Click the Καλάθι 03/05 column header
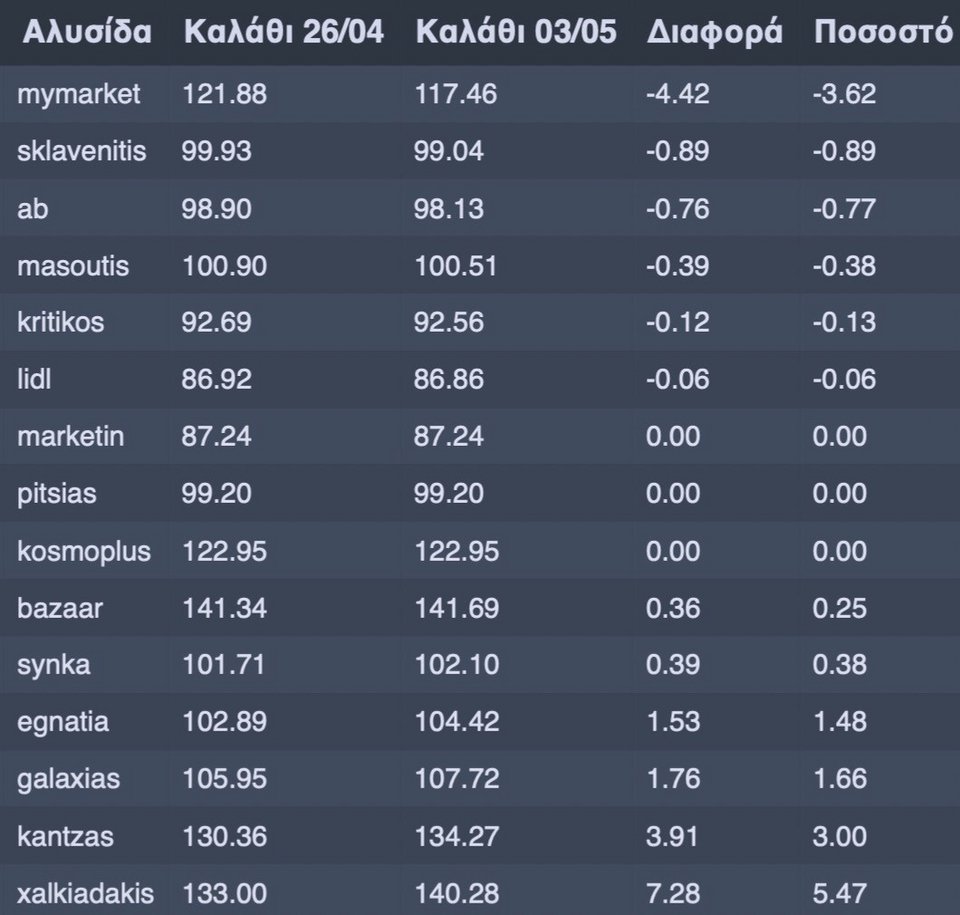The height and width of the screenshot is (915, 960). [516, 32]
